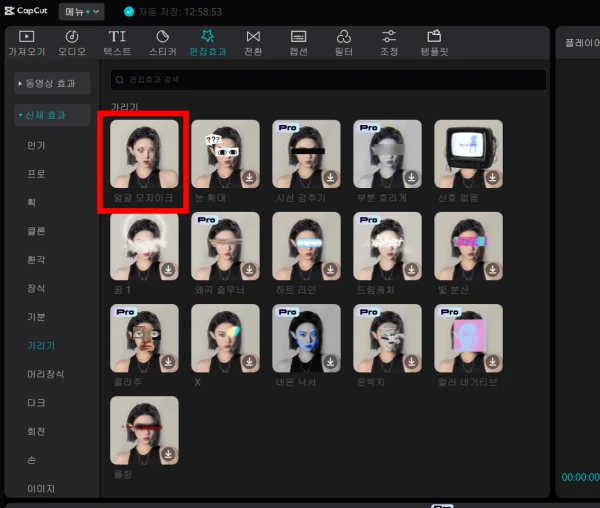Download the 왜곡 줄무늬 effect

click(x=249, y=270)
